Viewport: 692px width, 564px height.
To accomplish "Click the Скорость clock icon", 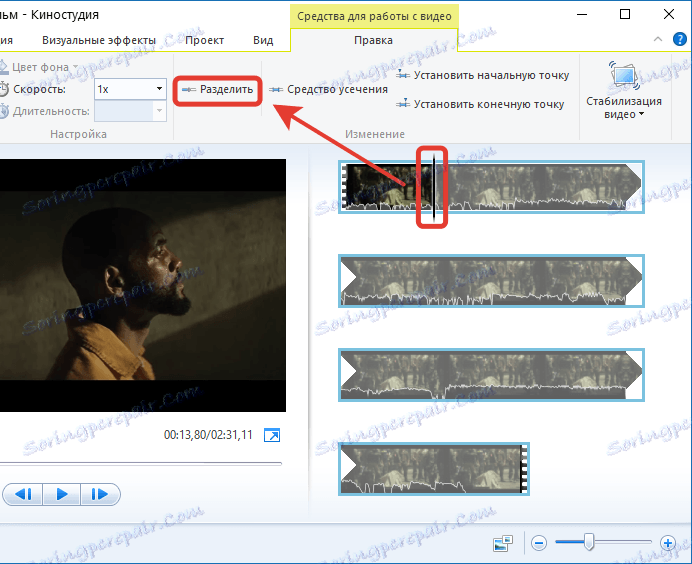I will click(4, 89).
